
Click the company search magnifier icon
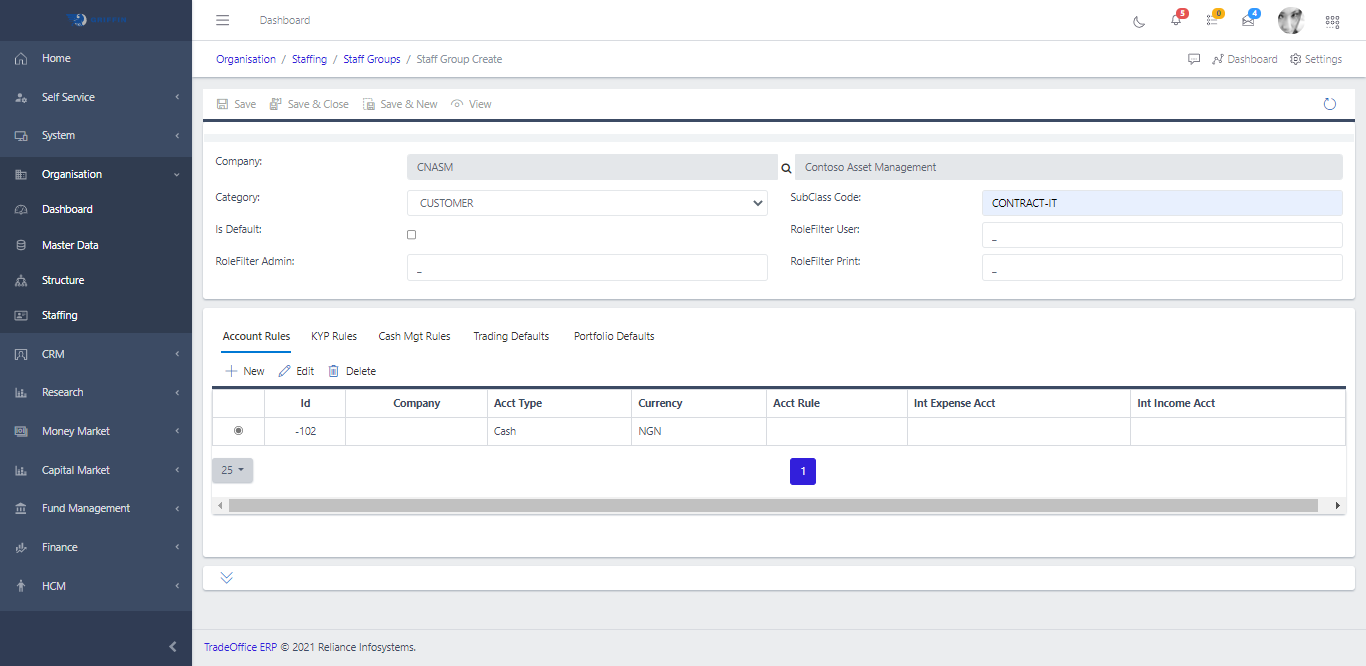click(786, 168)
